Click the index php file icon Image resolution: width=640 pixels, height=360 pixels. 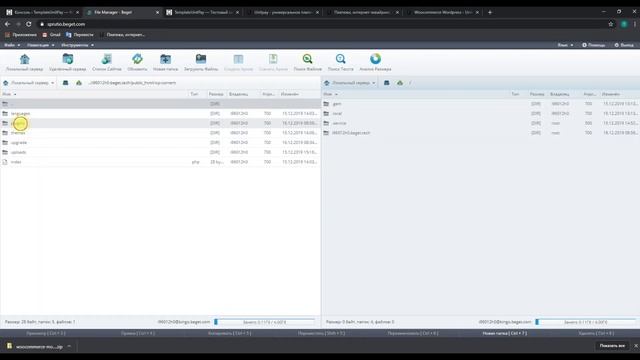coord(5,162)
